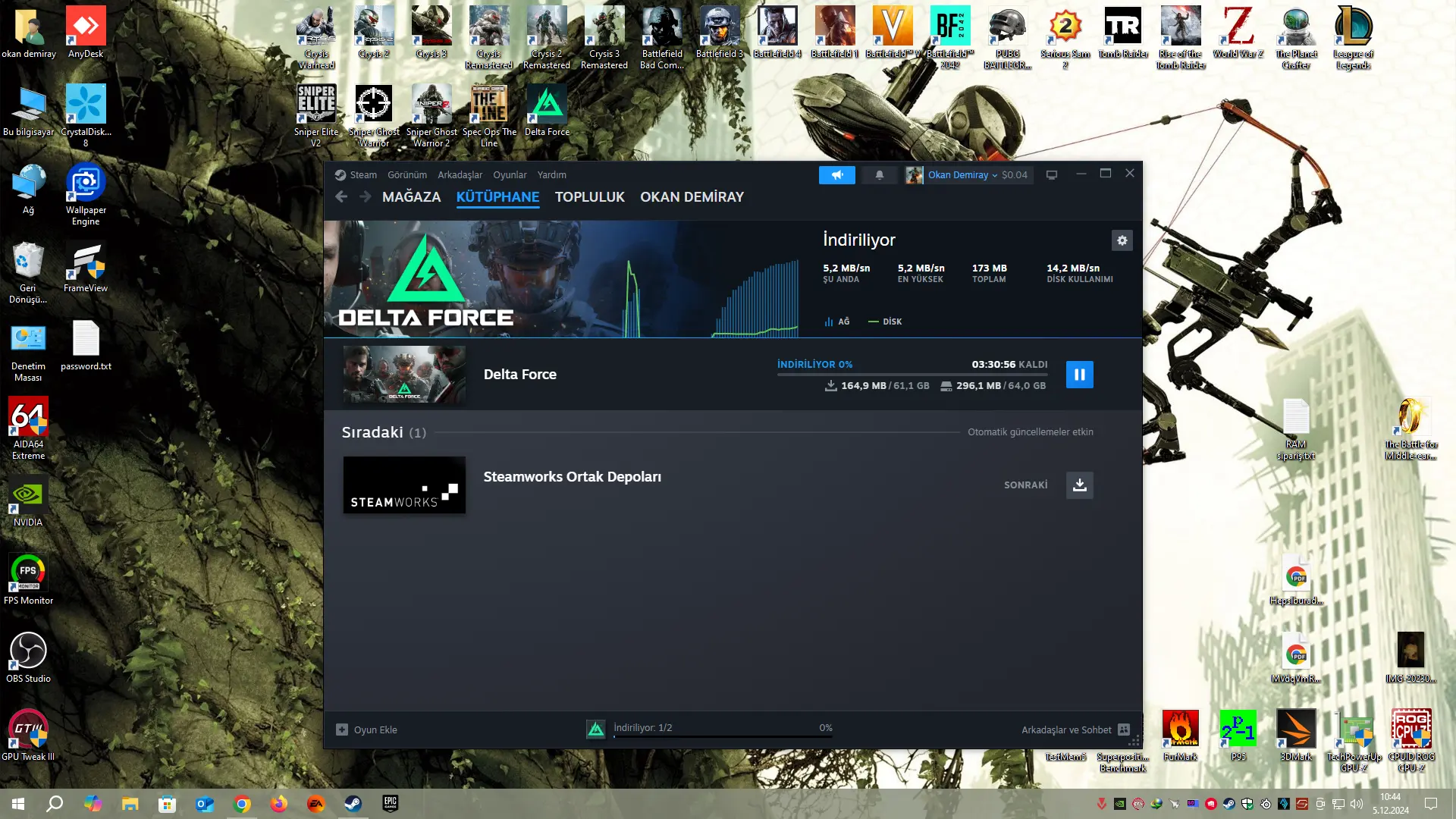The height and width of the screenshot is (819, 1456).
Task: Click Steamworks Ortak Depoları title
Action: tap(573, 477)
